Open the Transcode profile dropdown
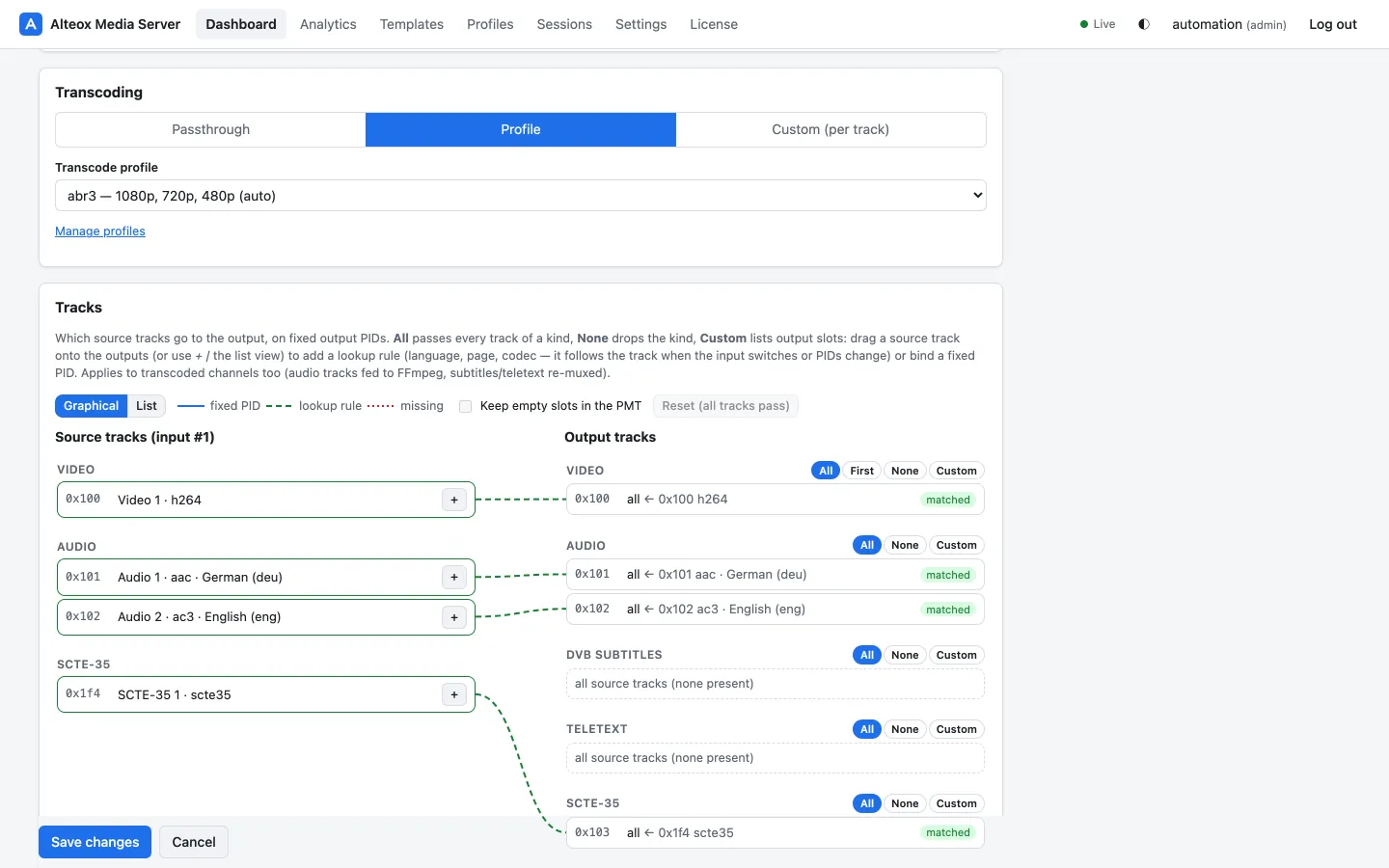The height and width of the screenshot is (868, 1389). [521, 196]
